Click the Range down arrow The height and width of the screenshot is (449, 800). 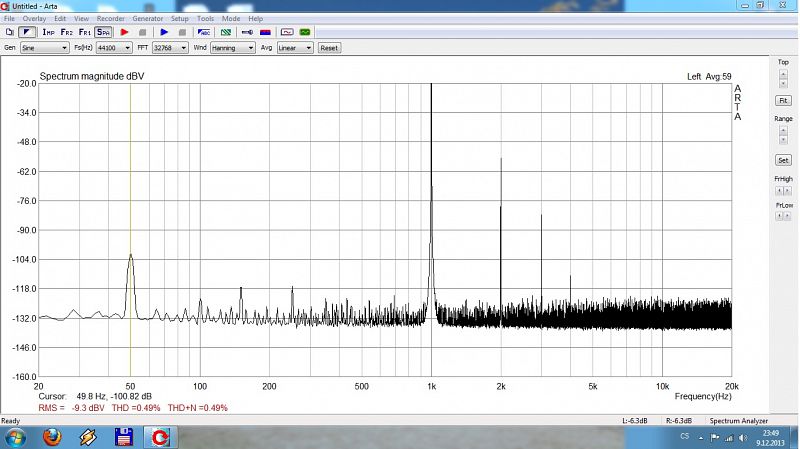coord(783,140)
